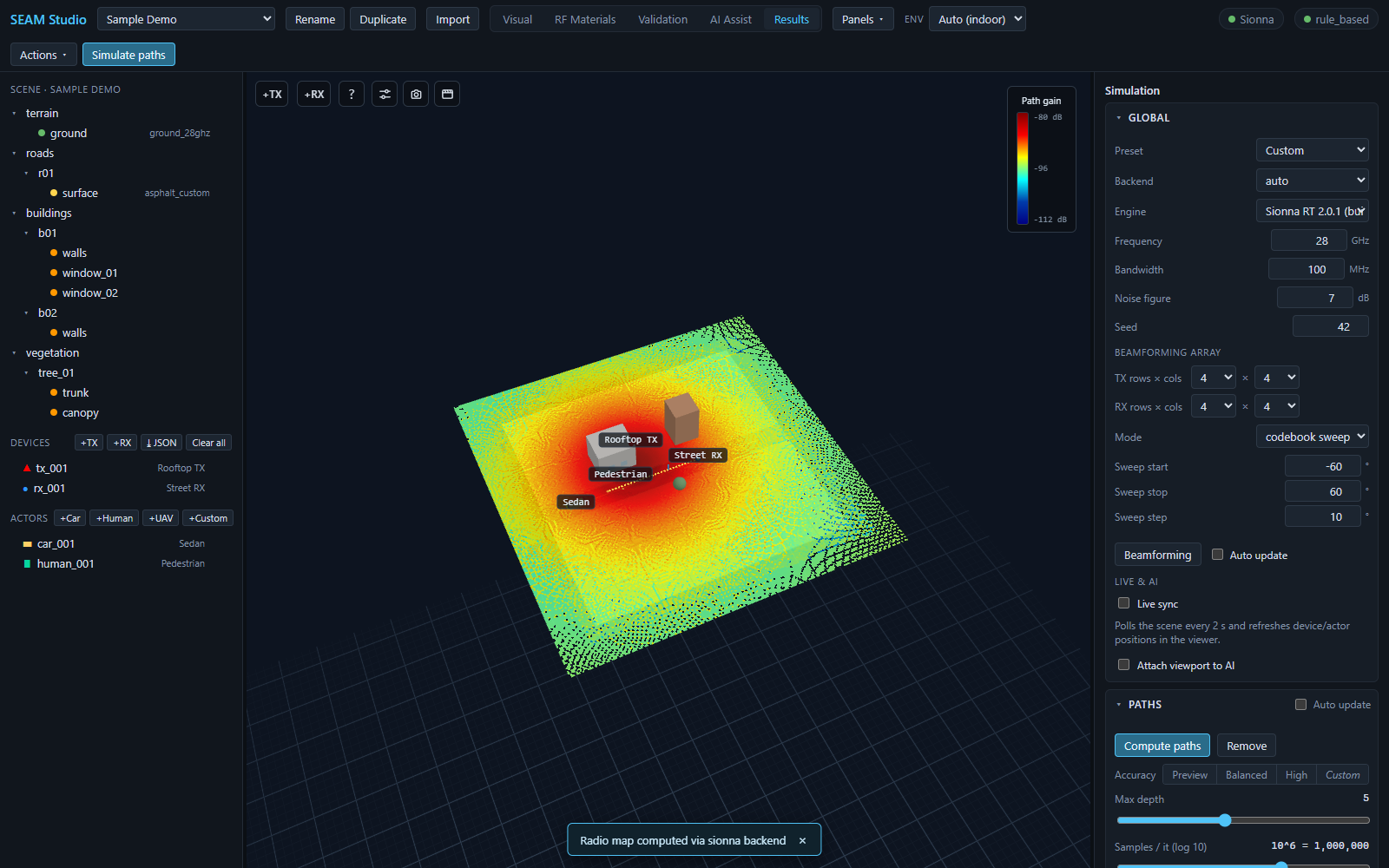
Task: Select Preview accuracy option
Action: coord(1189,775)
